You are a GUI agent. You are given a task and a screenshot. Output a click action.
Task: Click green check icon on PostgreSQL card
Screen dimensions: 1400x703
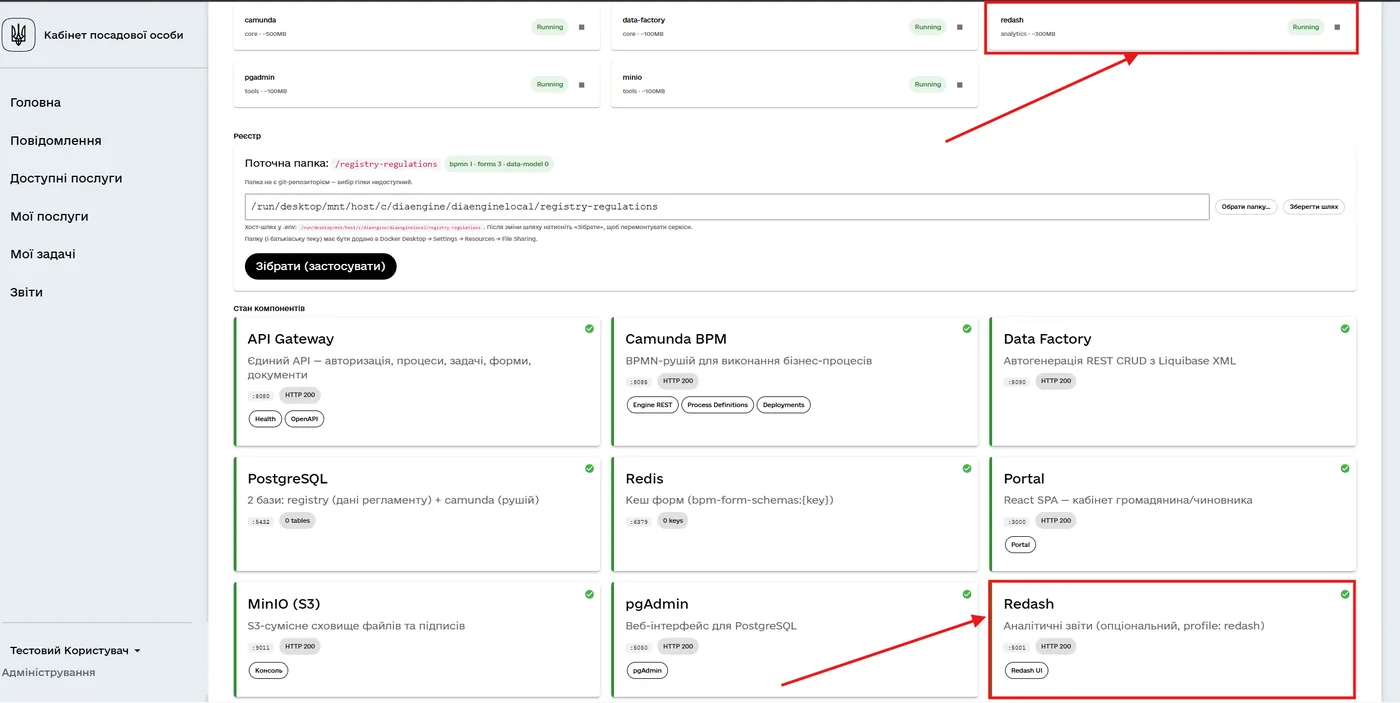589,468
